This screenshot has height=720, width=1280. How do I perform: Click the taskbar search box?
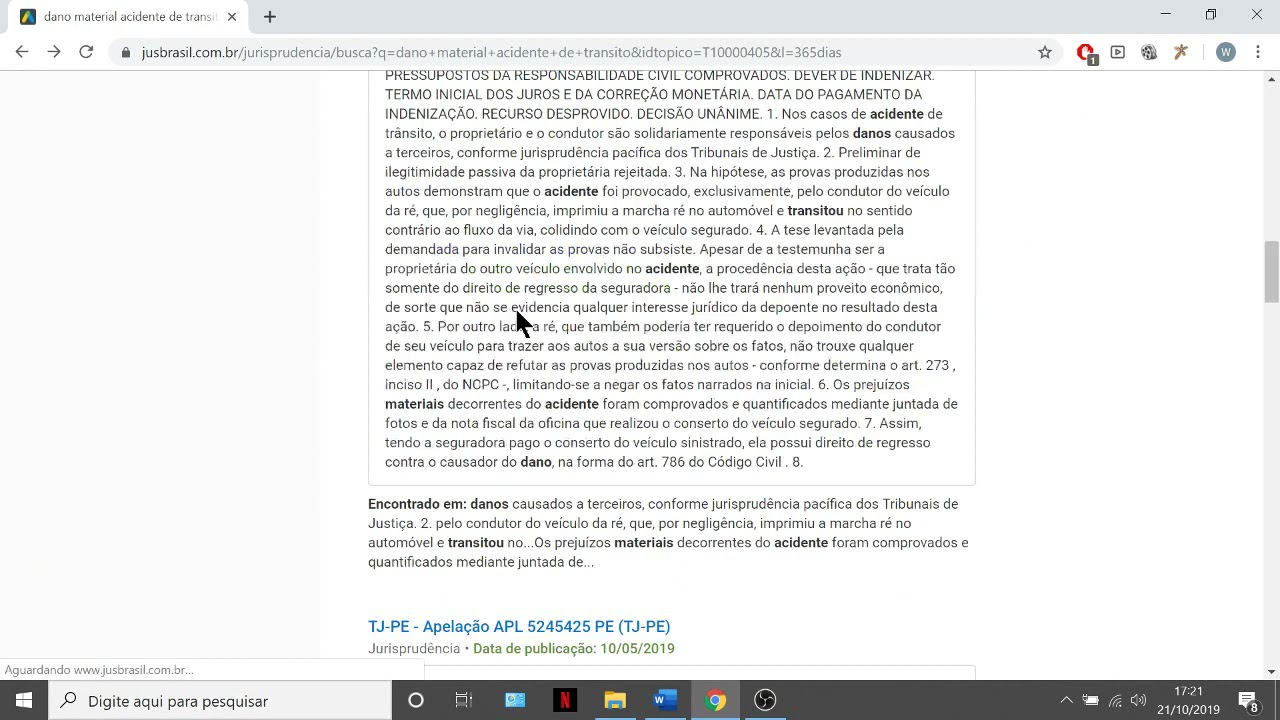point(220,700)
